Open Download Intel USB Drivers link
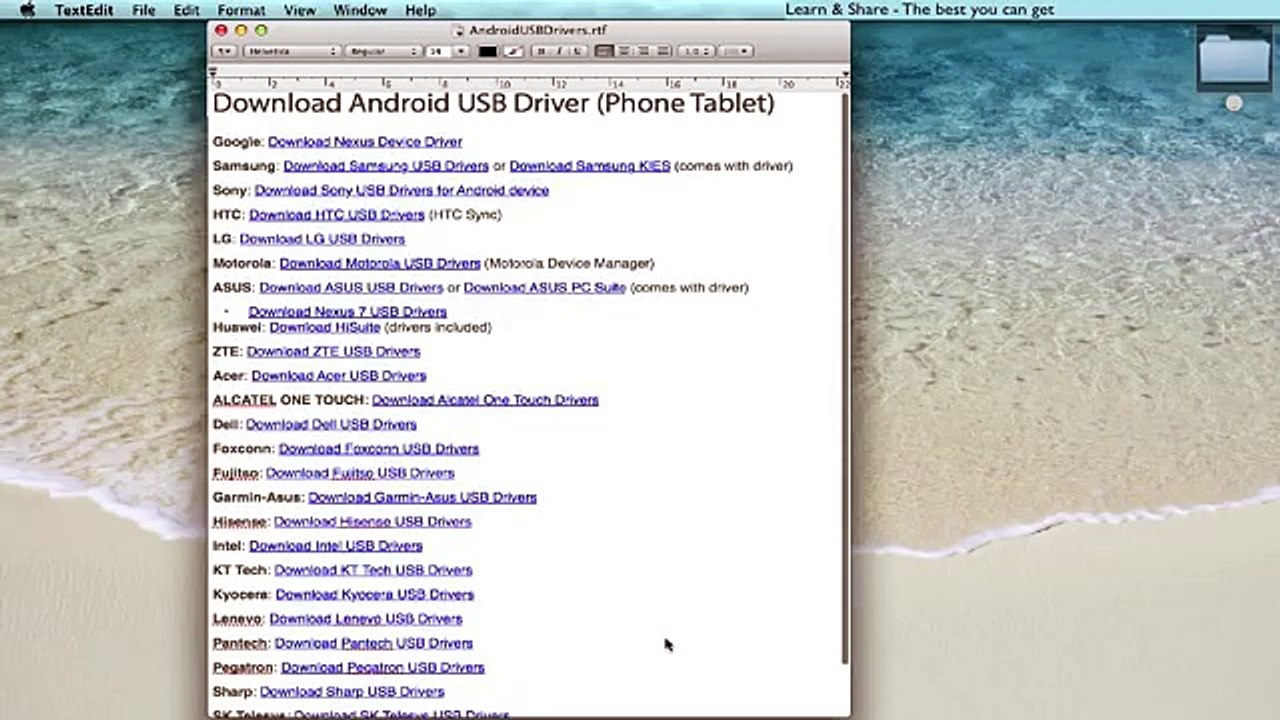The height and width of the screenshot is (720, 1280). pyautogui.click(x=335, y=546)
